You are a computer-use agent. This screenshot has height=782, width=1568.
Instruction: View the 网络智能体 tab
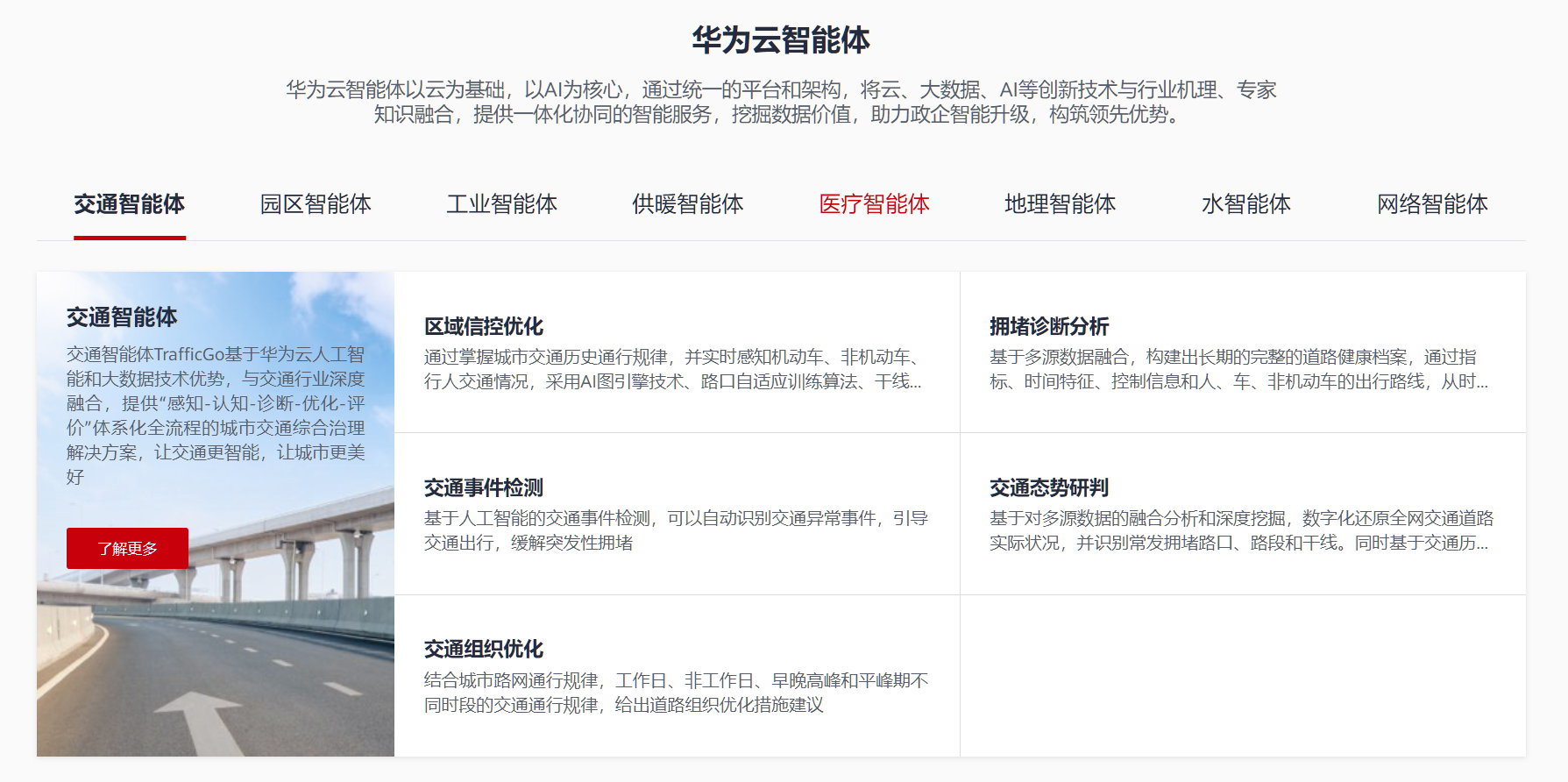[x=1433, y=204]
